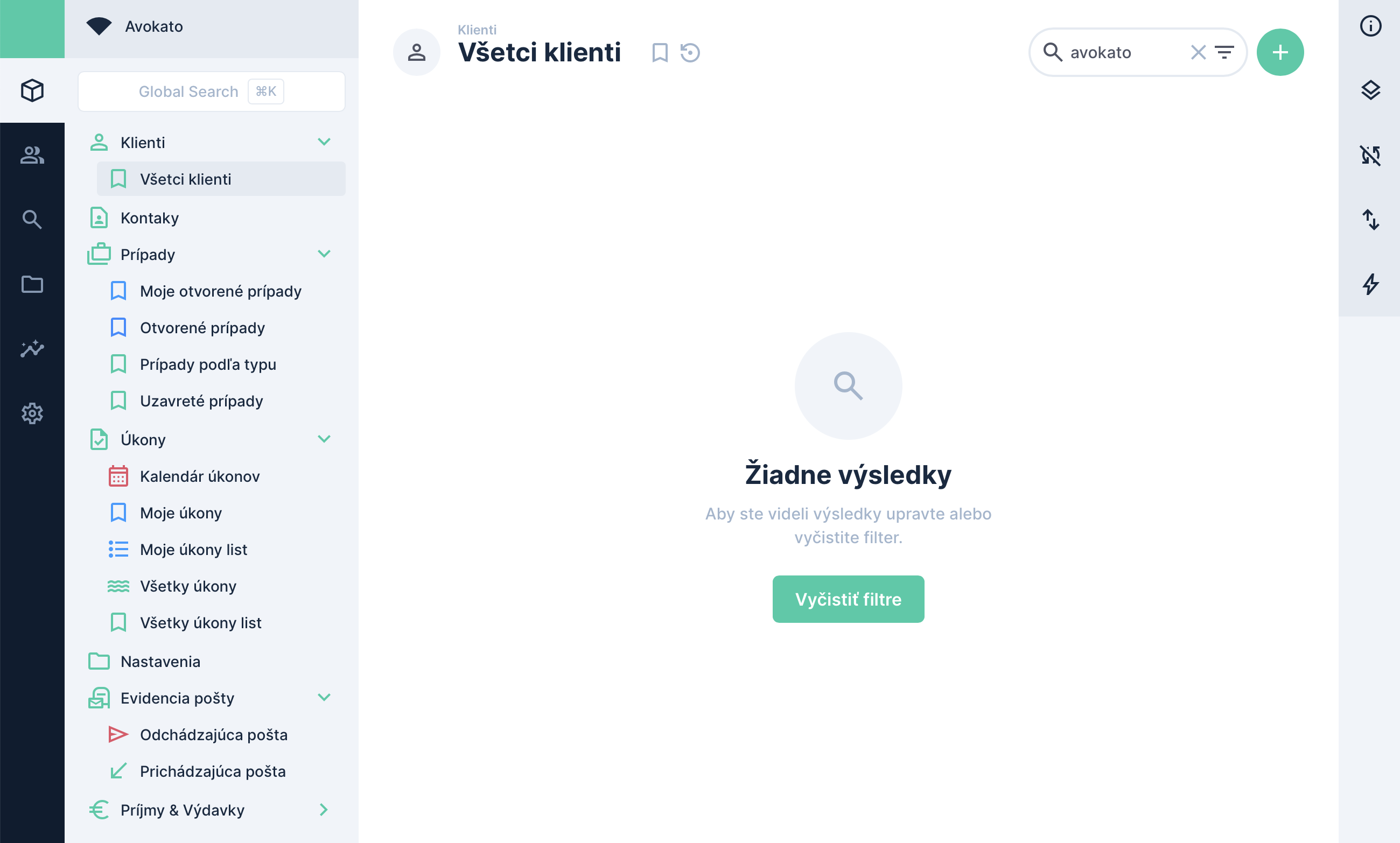1400x843 pixels.
Task: Click the green plus button to add a client
Action: click(1280, 52)
